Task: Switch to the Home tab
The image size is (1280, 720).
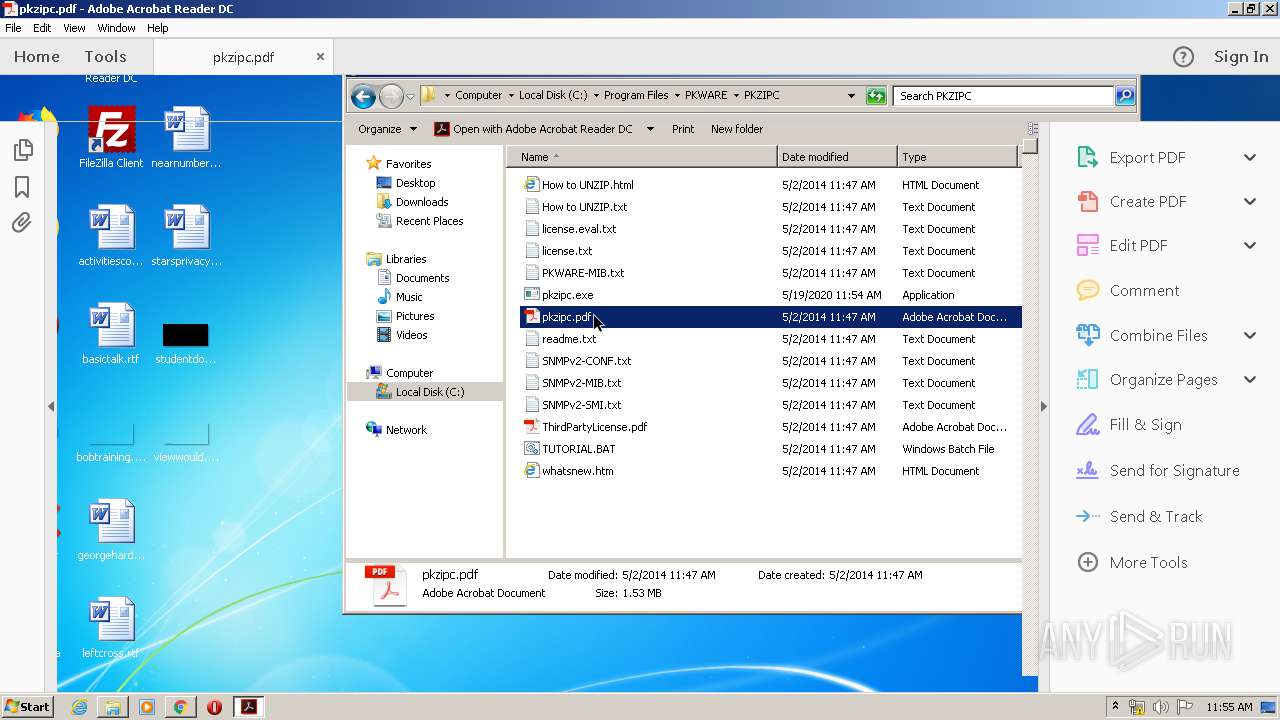Action: point(37,57)
